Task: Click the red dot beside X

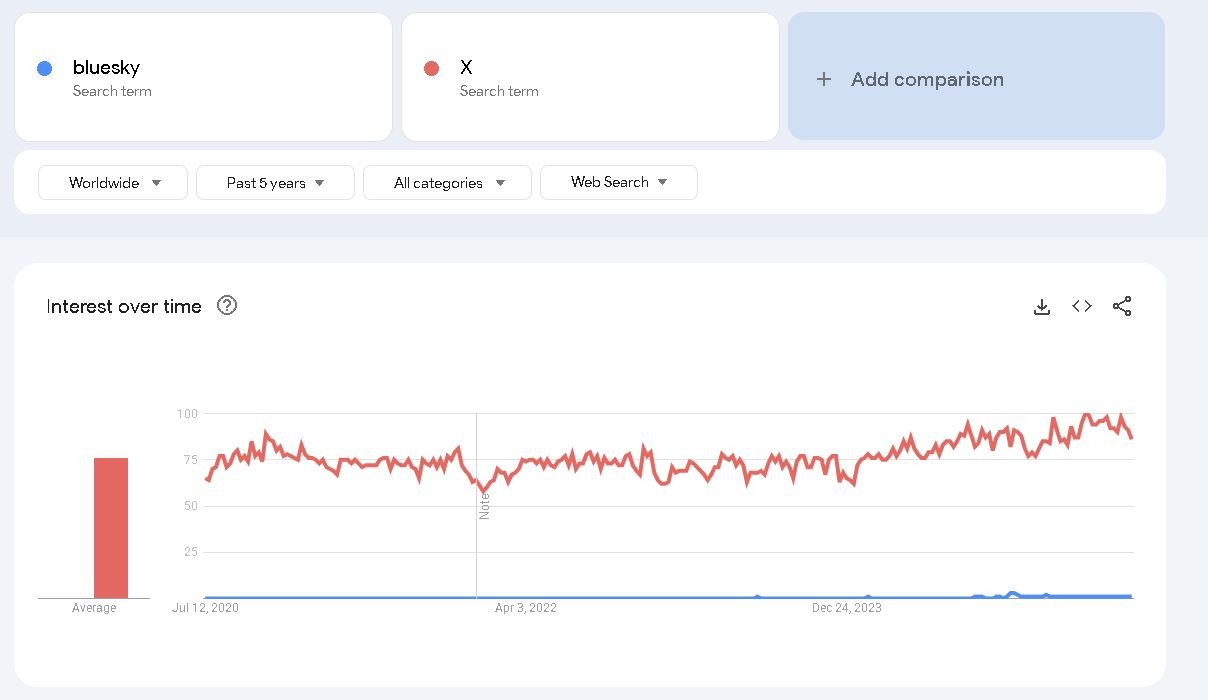Action: coord(431,68)
